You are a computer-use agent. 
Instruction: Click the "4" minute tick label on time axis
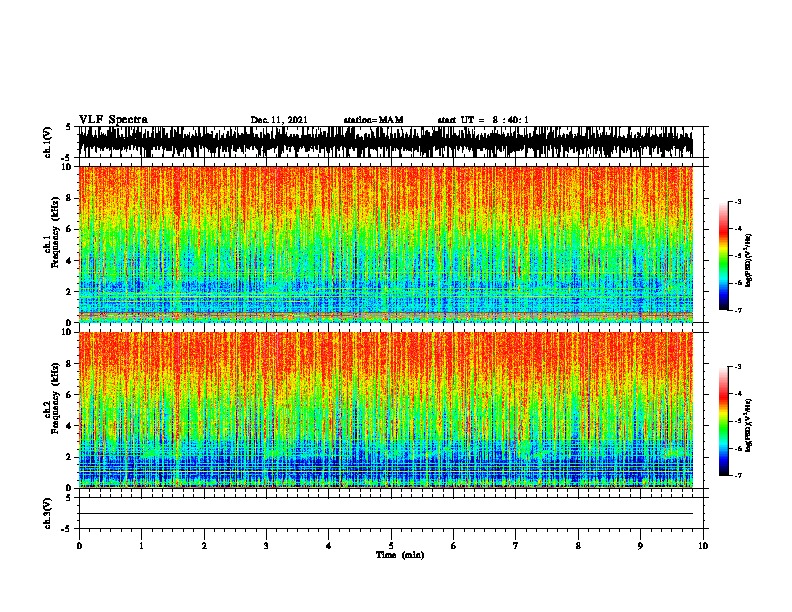click(329, 546)
